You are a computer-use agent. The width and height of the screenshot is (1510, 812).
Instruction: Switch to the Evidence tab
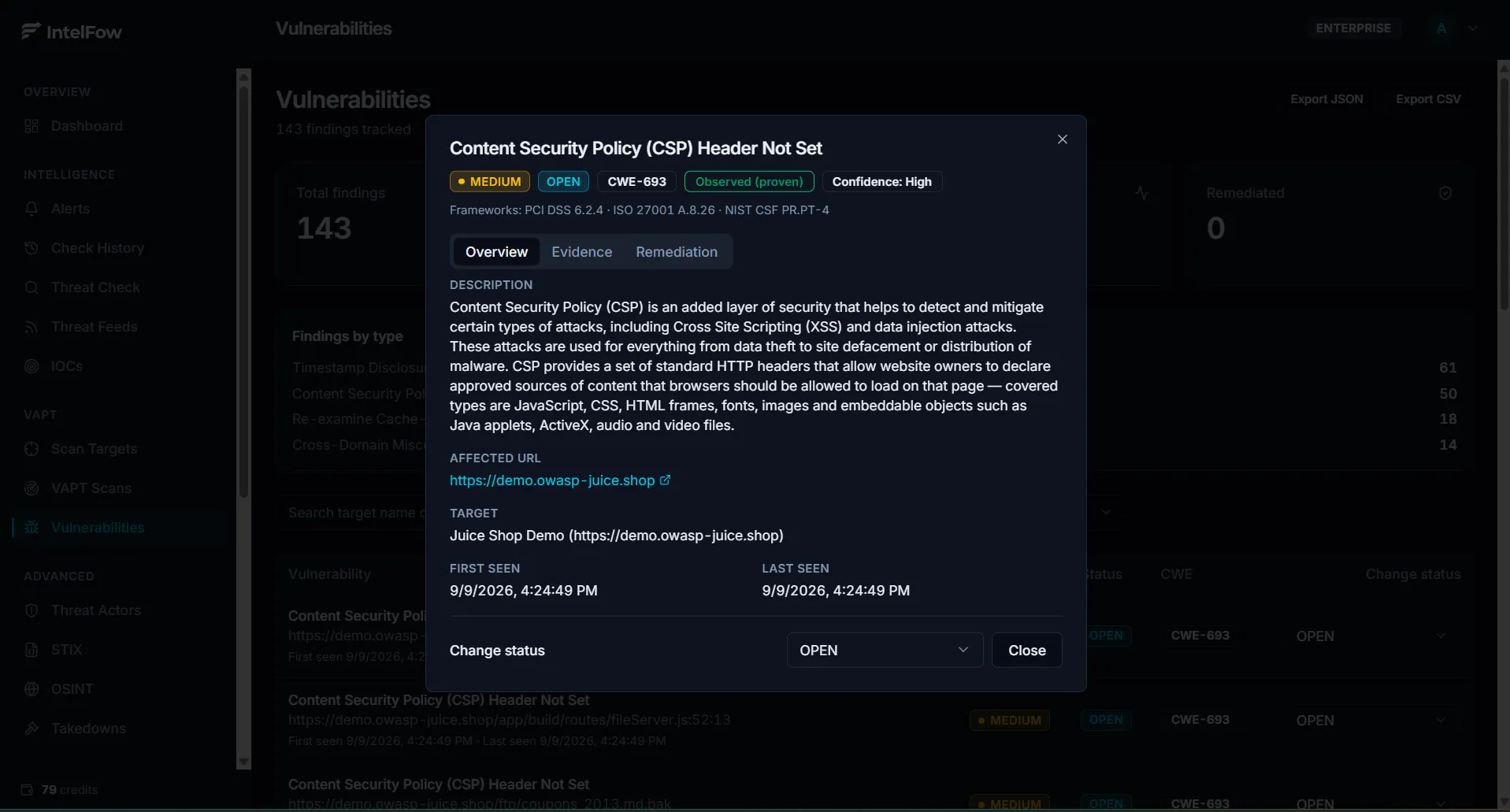point(582,252)
